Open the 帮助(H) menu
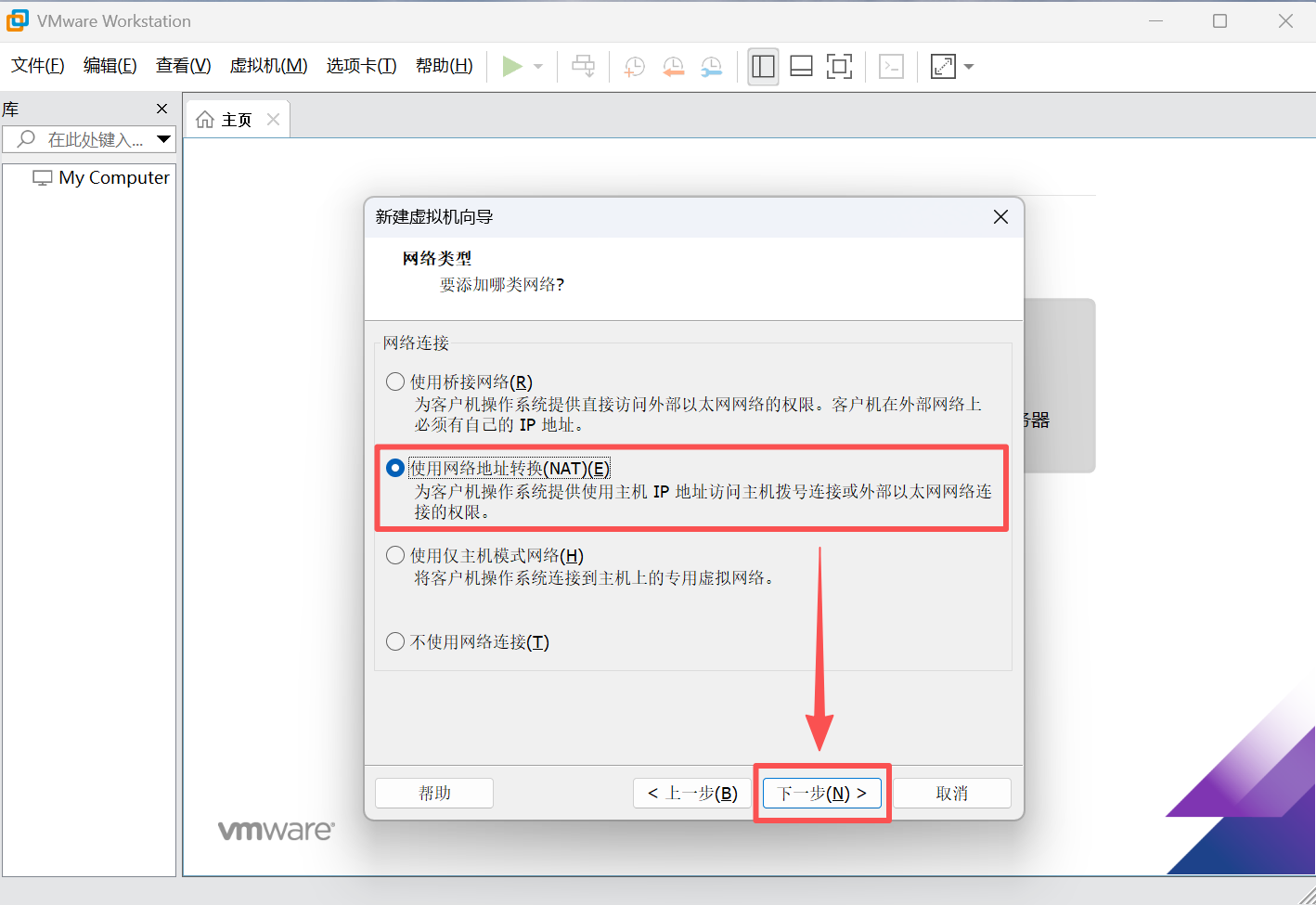Screen dimensions: 1316x905 pyautogui.click(x=445, y=66)
